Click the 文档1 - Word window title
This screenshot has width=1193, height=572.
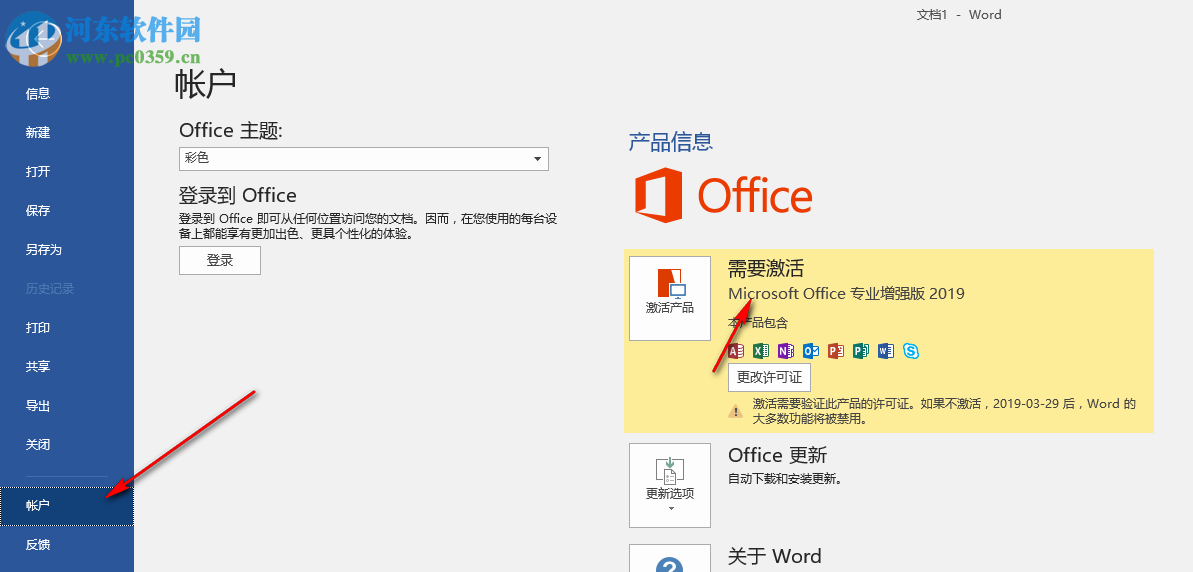(x=960, y=14)
